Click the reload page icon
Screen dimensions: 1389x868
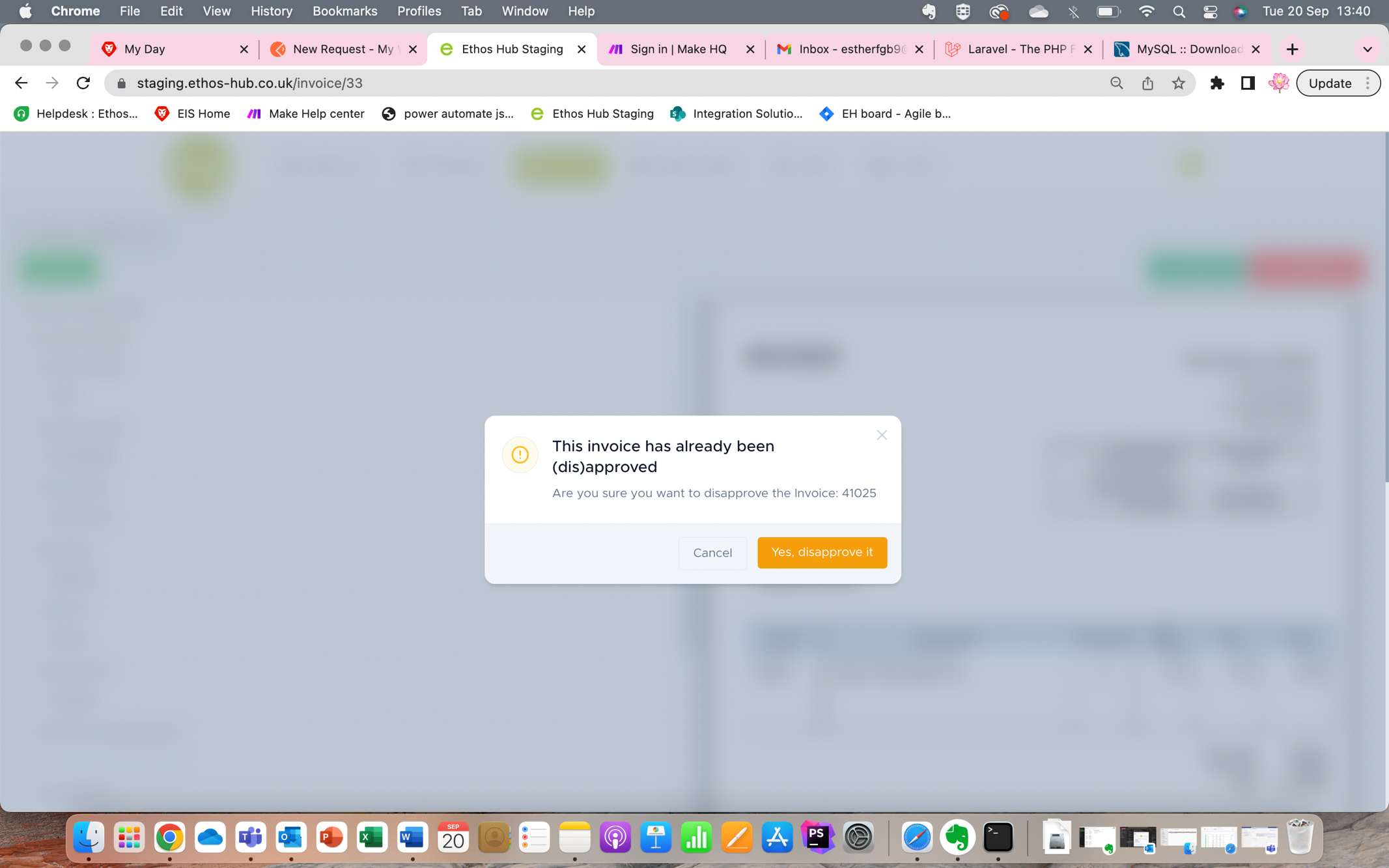click(83, 83)
